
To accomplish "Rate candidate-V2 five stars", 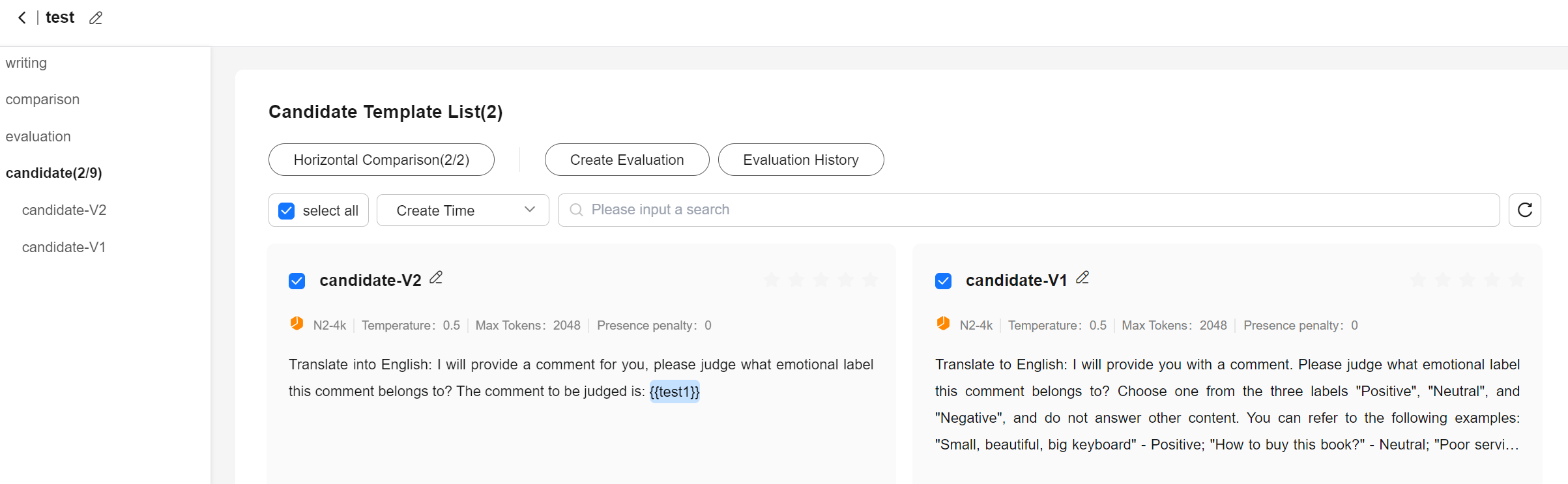I will click(870, 280).
